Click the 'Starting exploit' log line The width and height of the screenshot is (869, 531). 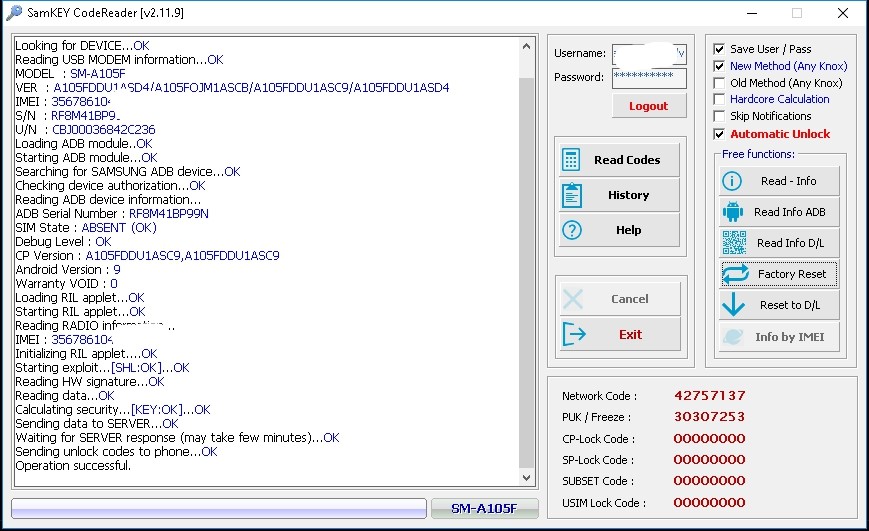tap(103, 368)
